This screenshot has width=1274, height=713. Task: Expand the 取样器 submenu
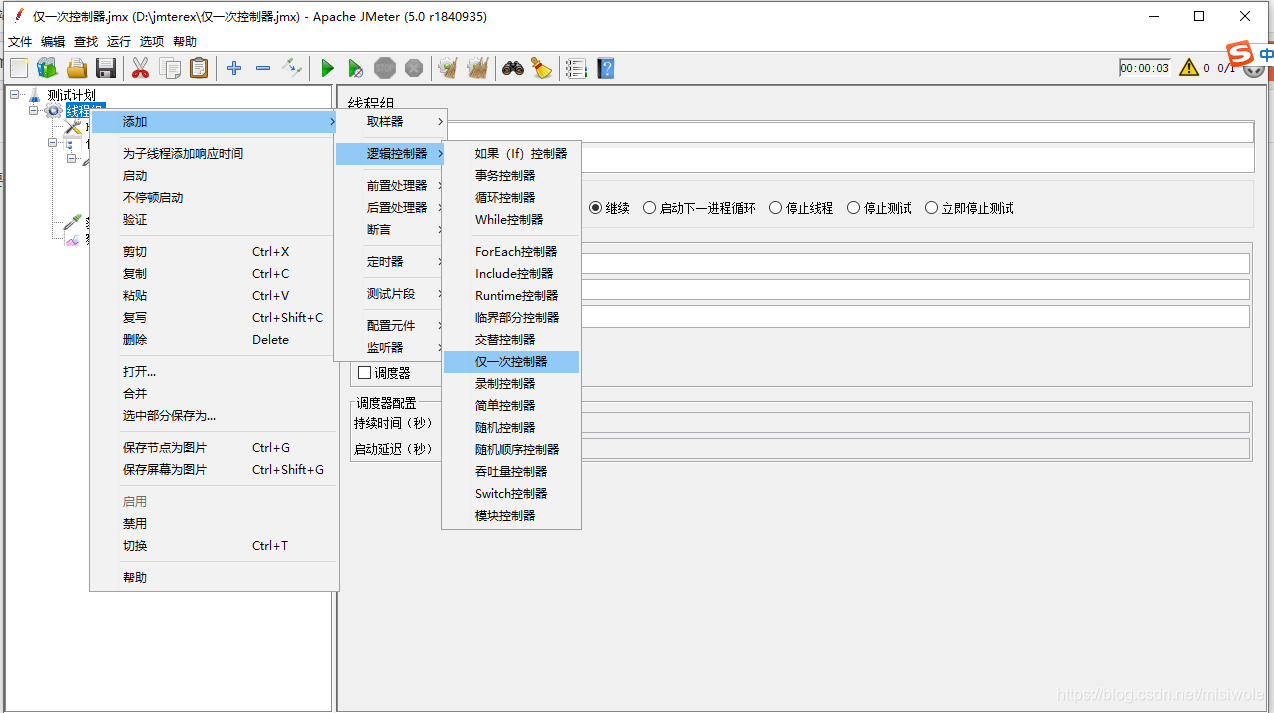click(390, 121)
